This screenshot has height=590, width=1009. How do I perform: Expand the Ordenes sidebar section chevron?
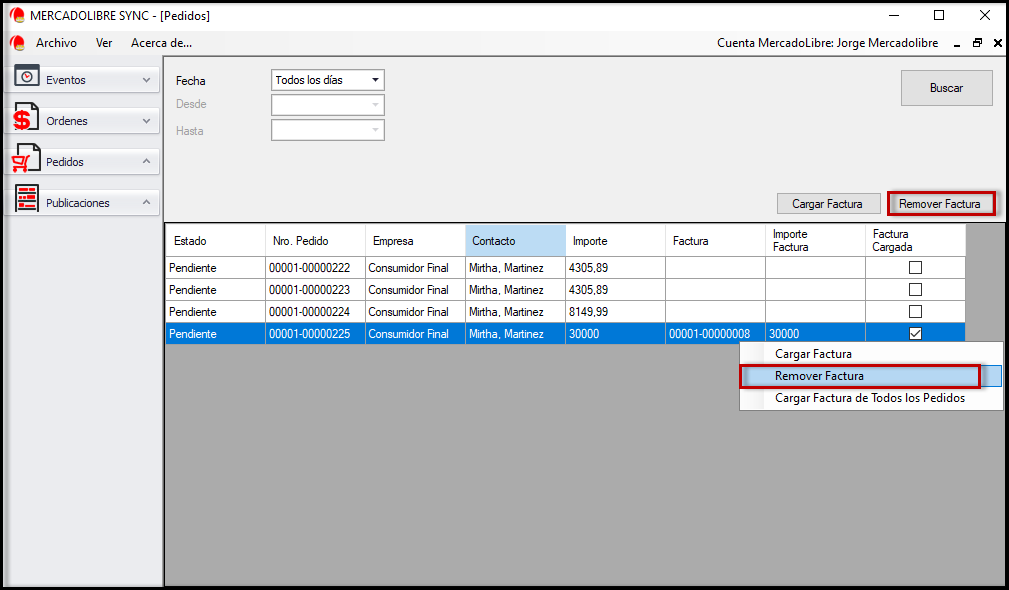pos(147,121)
